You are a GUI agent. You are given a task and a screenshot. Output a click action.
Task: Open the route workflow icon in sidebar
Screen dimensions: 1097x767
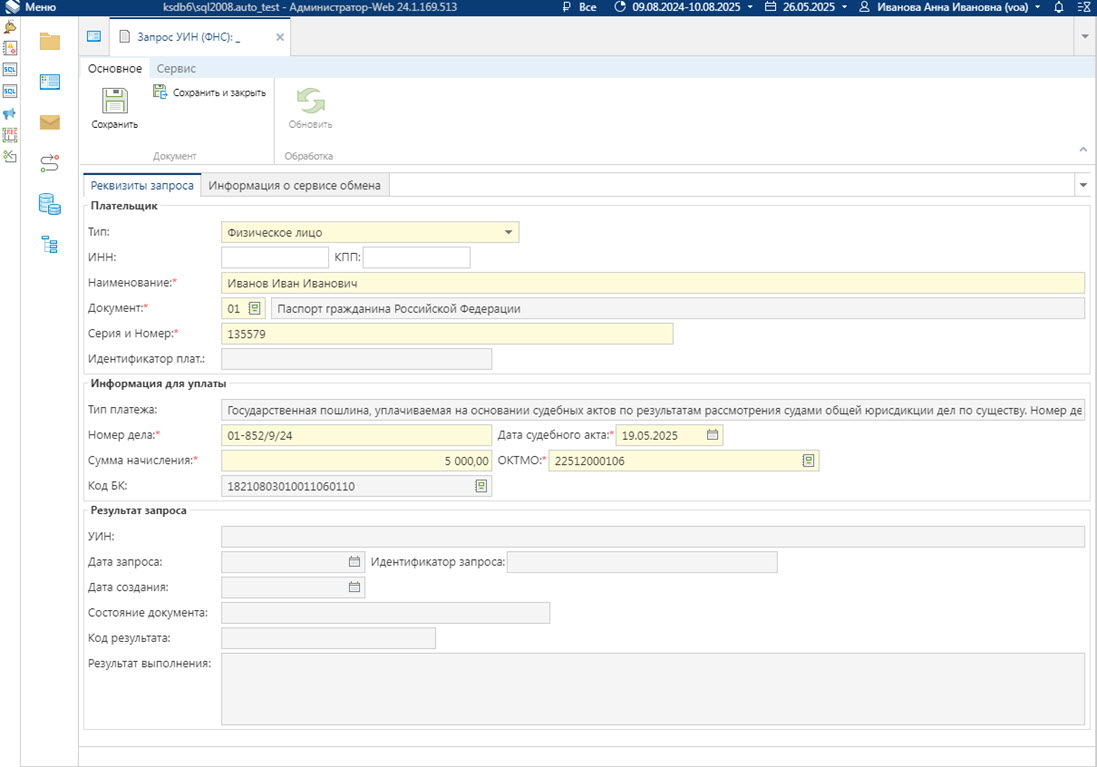pyautogui.click(x=50, y=163)
